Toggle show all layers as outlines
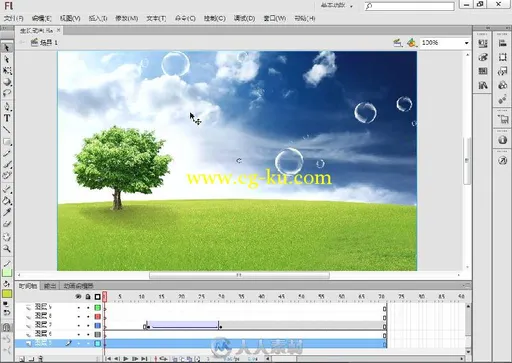 click(97, 297)
